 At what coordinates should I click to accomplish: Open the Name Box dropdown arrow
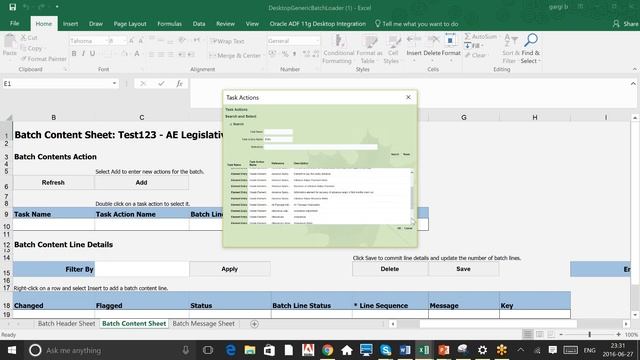coord(114,83)
